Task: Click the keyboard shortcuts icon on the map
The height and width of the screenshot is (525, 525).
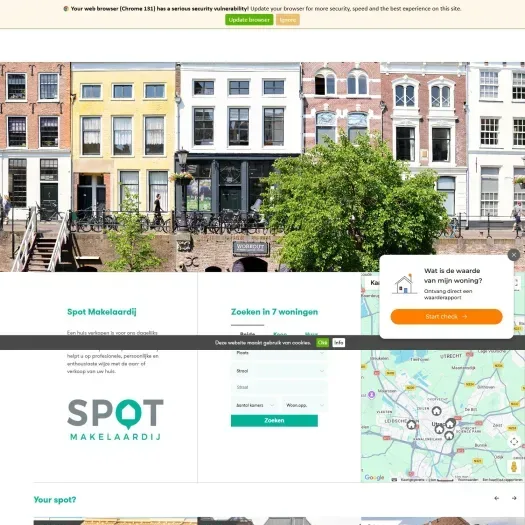Action: [394, 480]
